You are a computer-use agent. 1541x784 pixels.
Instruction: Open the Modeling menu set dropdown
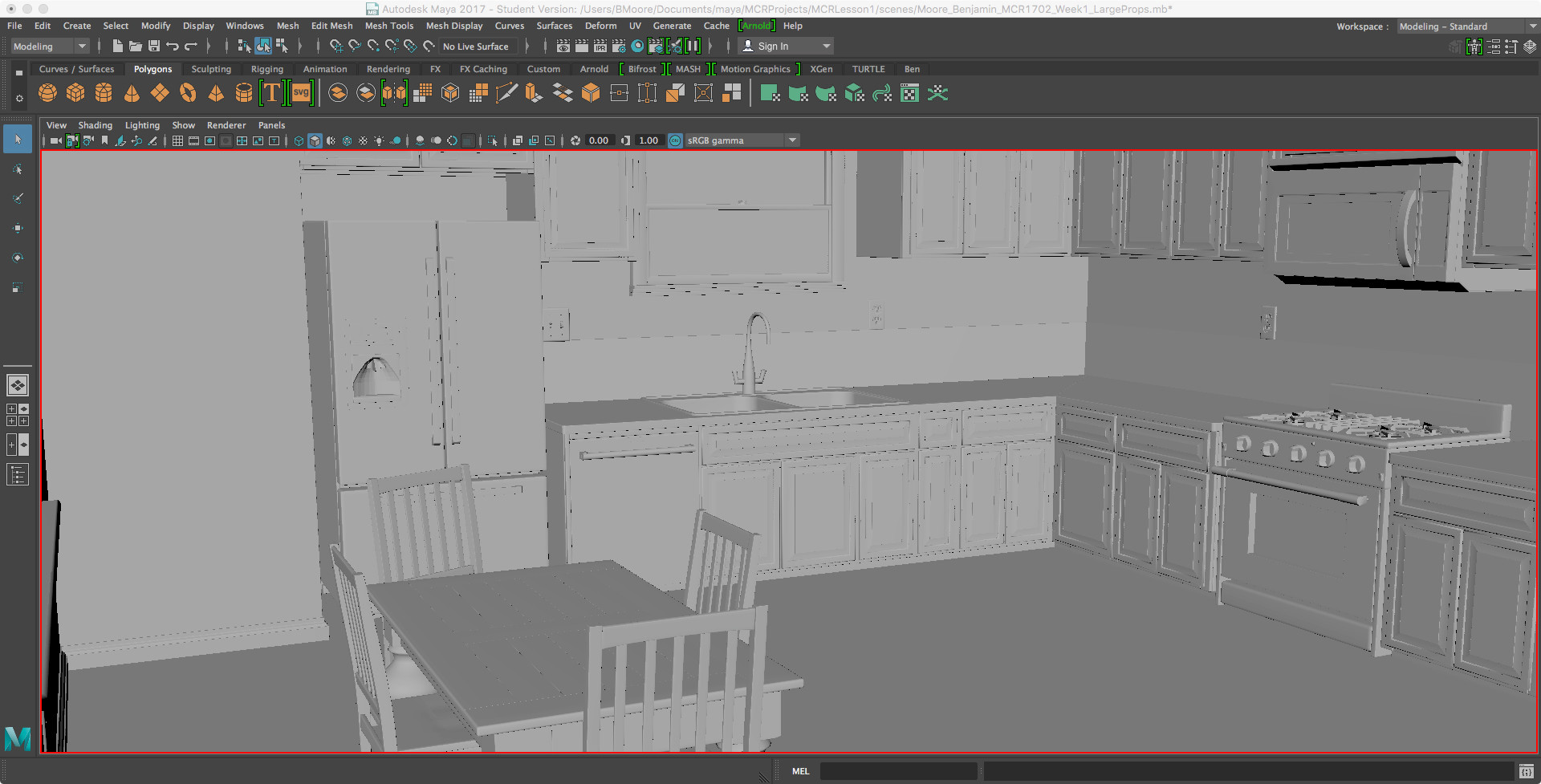coord(49,47)
